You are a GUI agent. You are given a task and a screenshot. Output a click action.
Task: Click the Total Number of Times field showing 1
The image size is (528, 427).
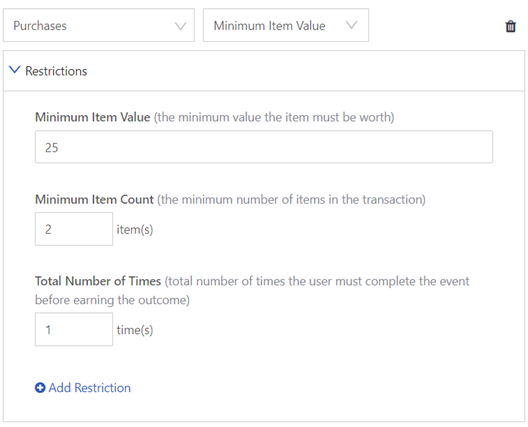(x=74, y=329)
